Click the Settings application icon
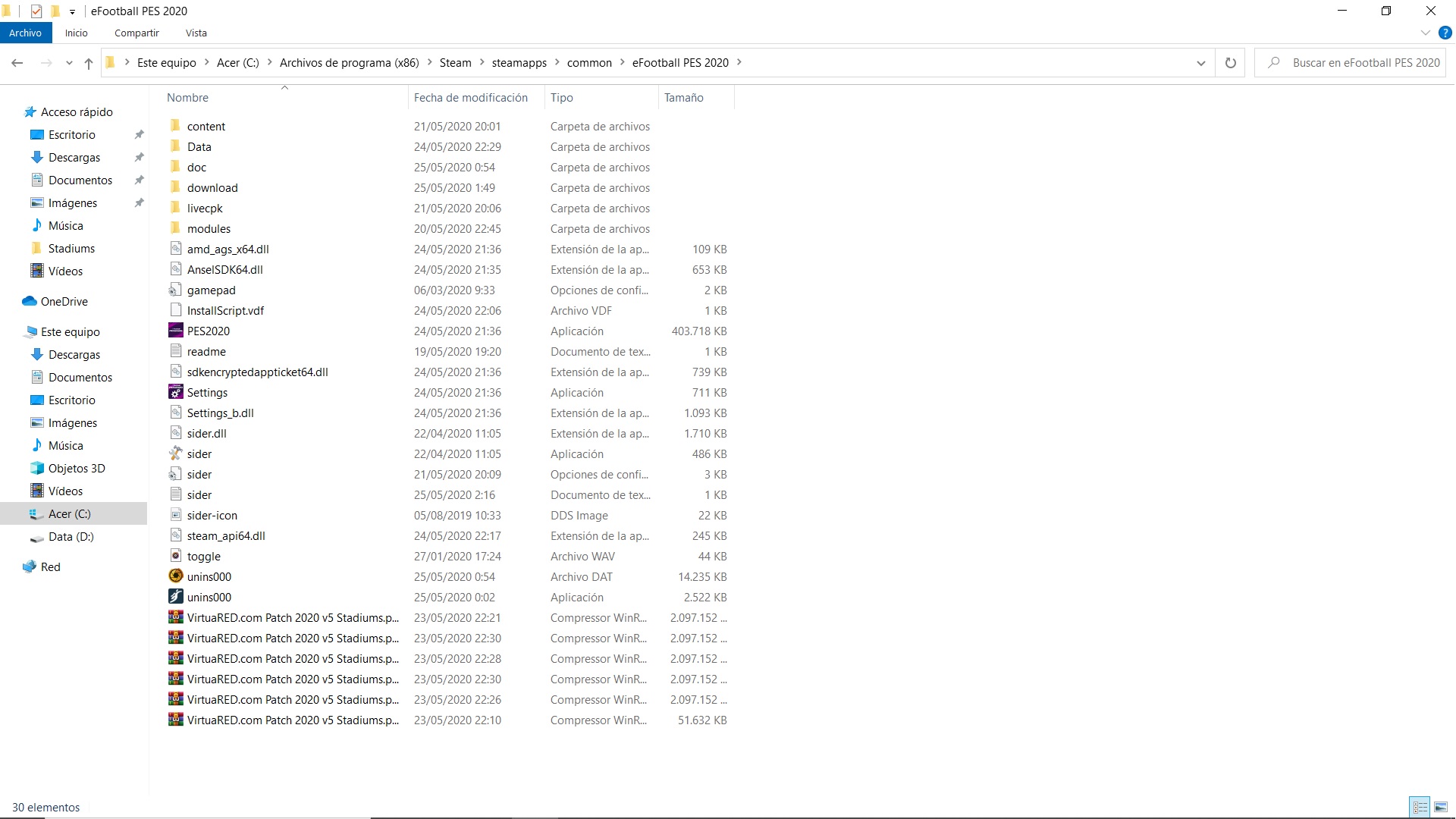Viewport: 1456px width, 819px height. click(x=175, y=392)
